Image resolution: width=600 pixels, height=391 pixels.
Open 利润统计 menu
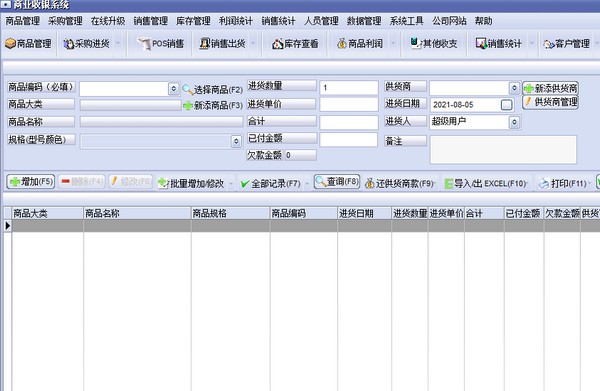(236, 21)
